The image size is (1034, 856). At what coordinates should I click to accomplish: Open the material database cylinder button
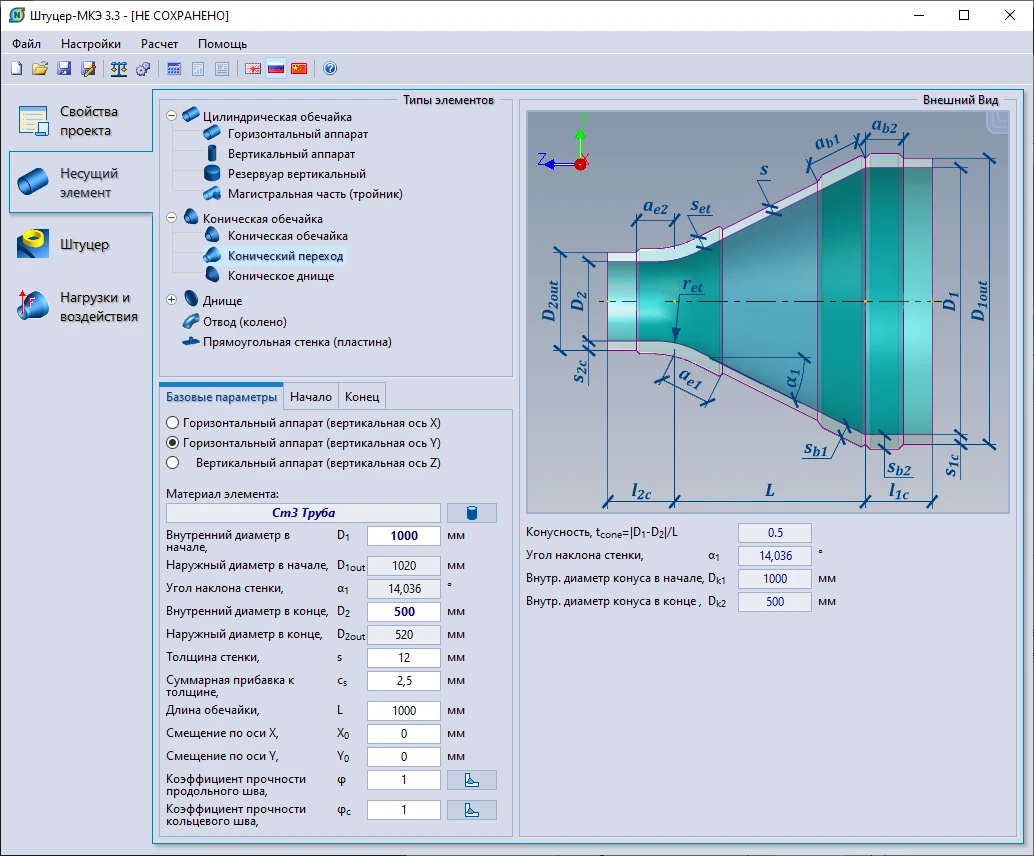[471, 513]
